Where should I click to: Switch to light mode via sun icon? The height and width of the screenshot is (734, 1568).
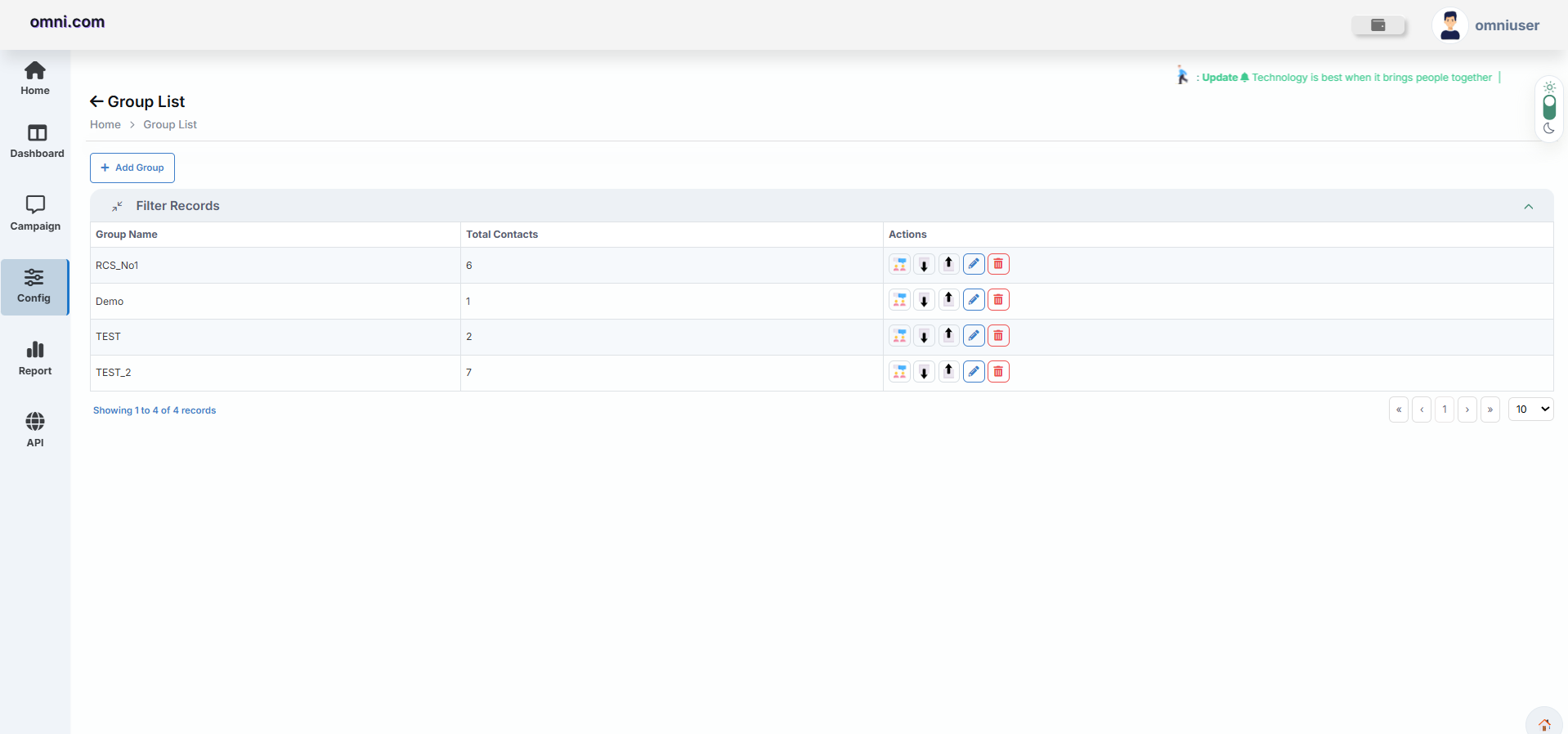1549,87
